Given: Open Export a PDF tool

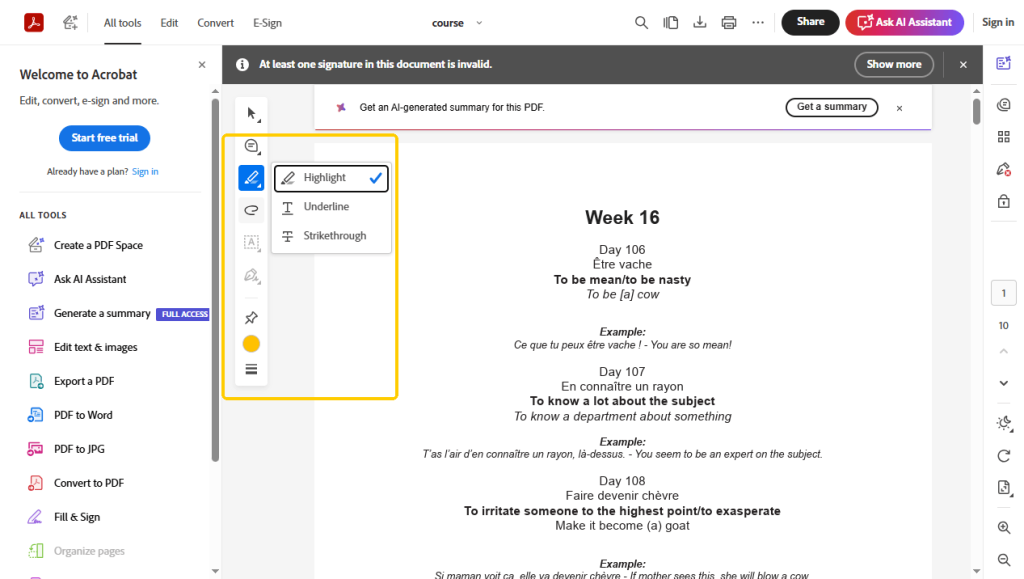Looking at the screenshot, I should click(x=71, y=381).
